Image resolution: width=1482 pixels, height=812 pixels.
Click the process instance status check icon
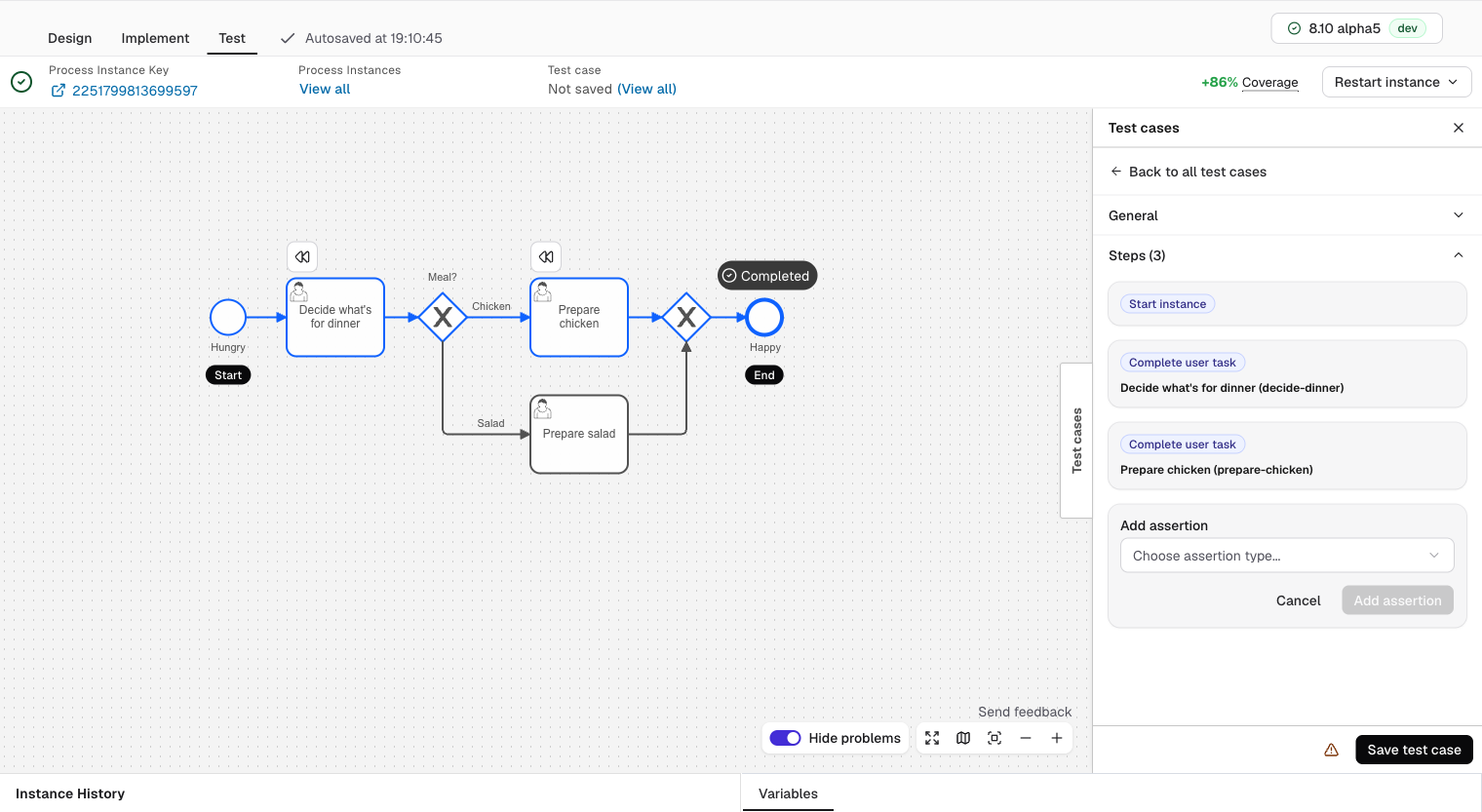coord(21,82)
